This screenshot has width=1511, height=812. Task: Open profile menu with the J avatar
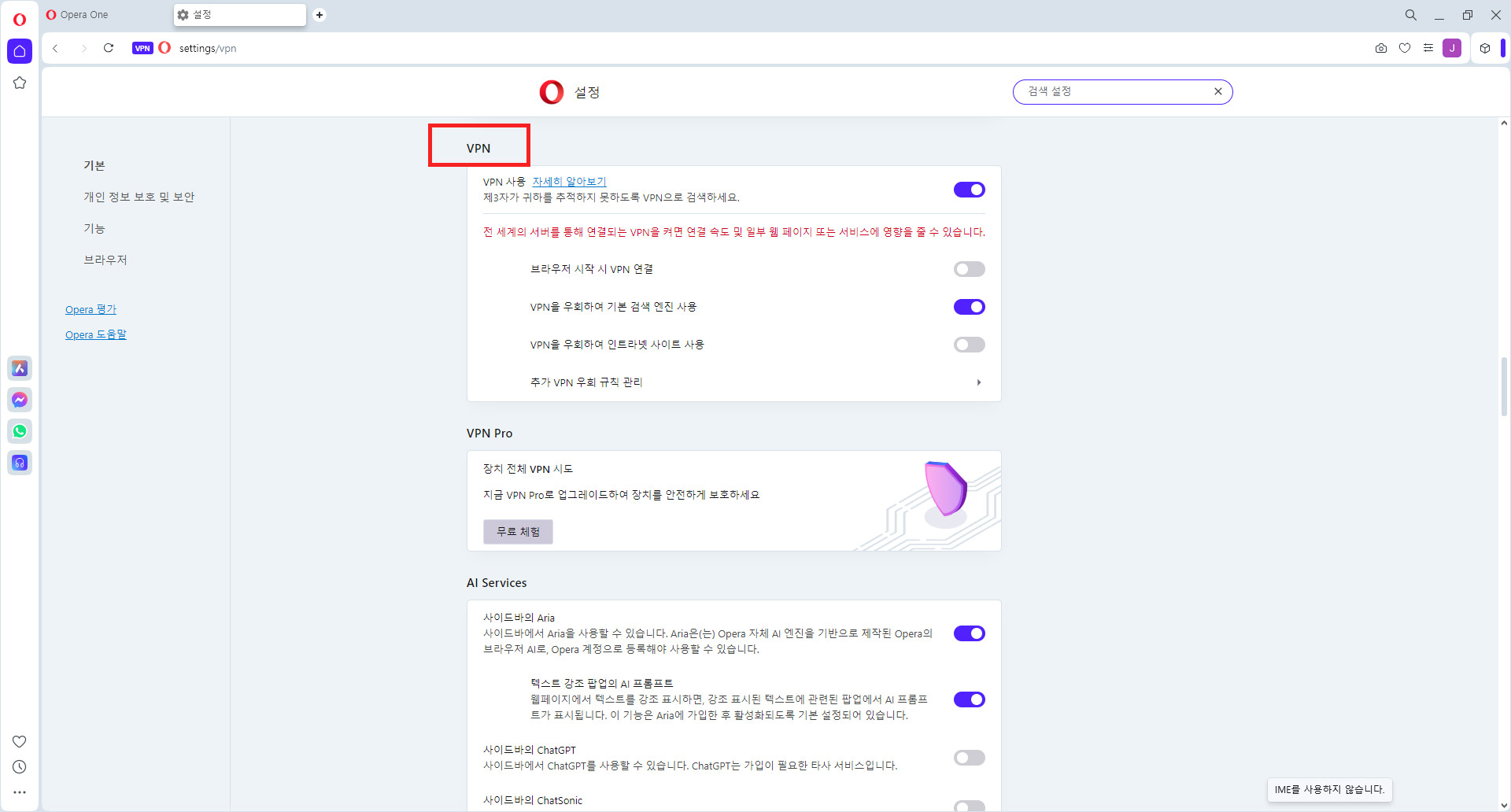coord(1452,48)
